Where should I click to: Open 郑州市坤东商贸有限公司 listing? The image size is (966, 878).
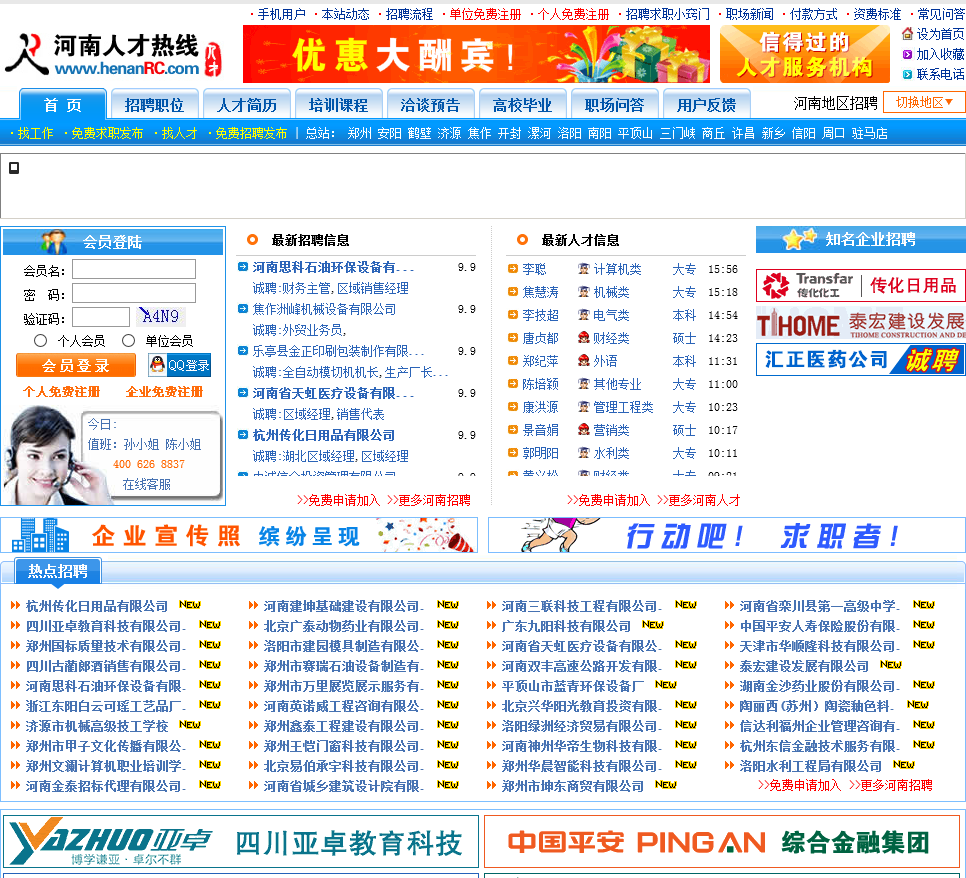(572, 786)
